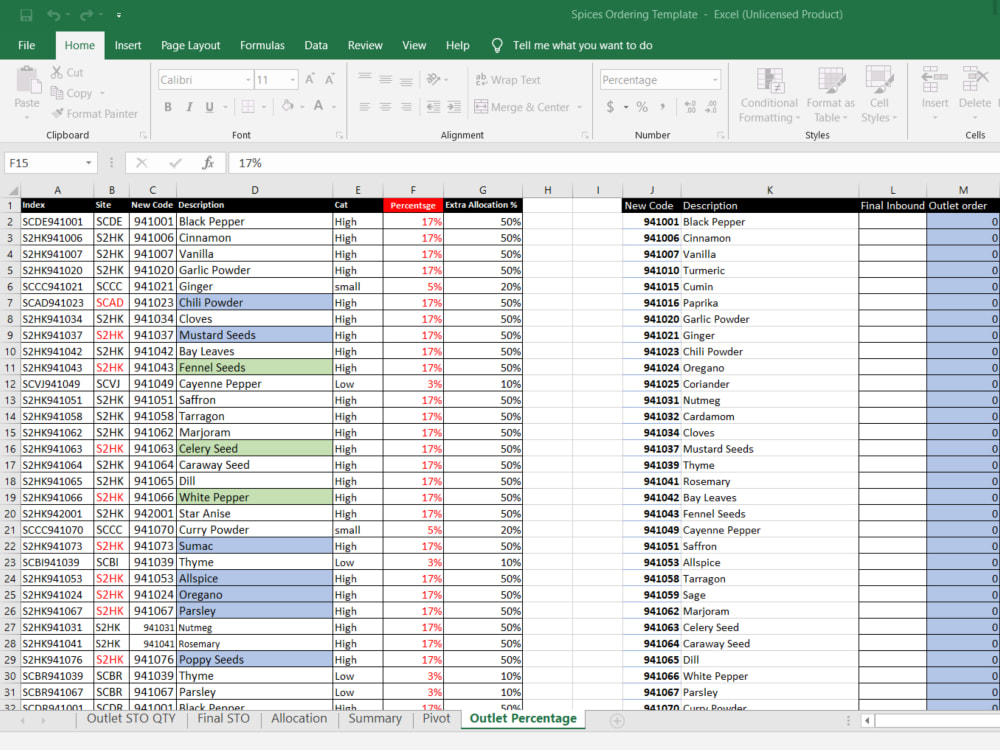
Task: Open the Format Painter tool
Action: tap(95, 113)
